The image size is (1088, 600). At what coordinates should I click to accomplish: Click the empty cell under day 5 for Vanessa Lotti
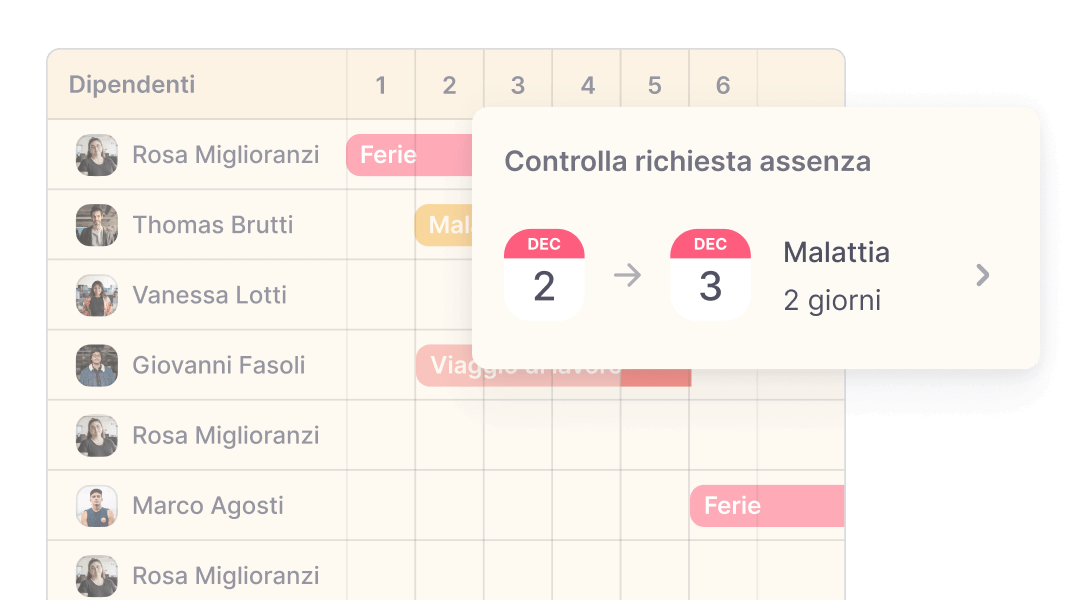(655, 295)
